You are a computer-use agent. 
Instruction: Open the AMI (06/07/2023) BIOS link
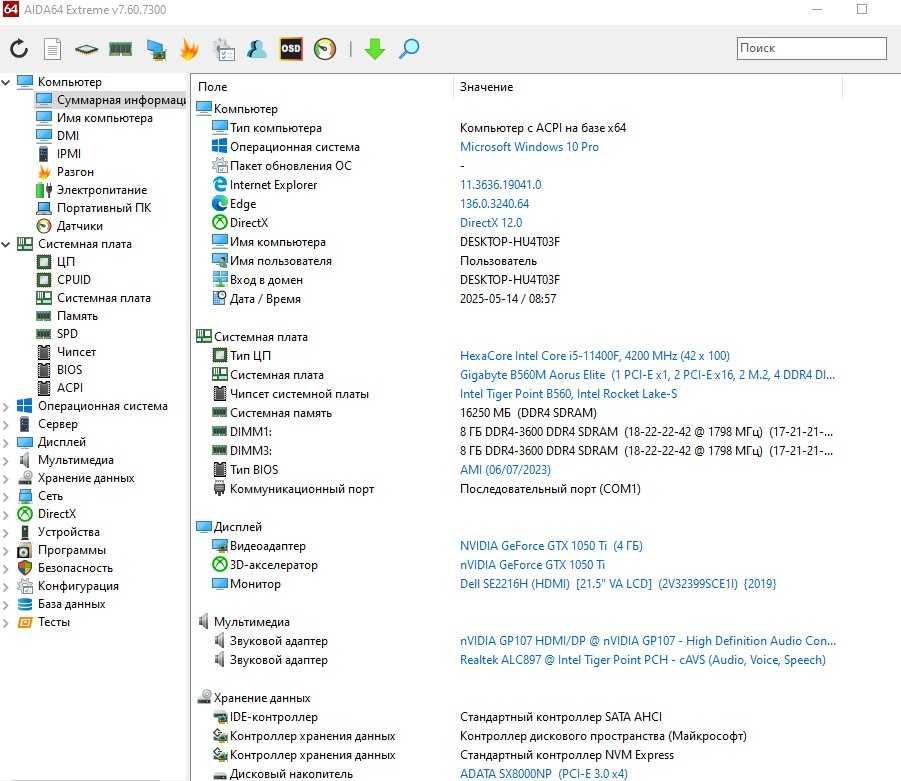505,470
